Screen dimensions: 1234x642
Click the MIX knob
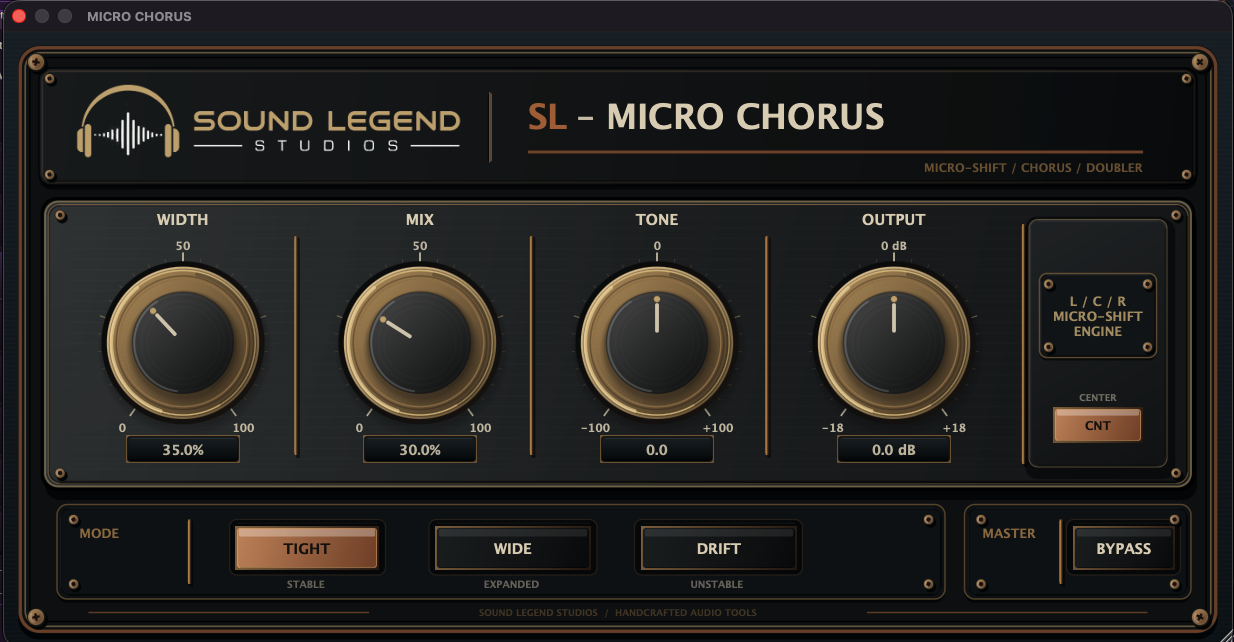click(420, 343)
